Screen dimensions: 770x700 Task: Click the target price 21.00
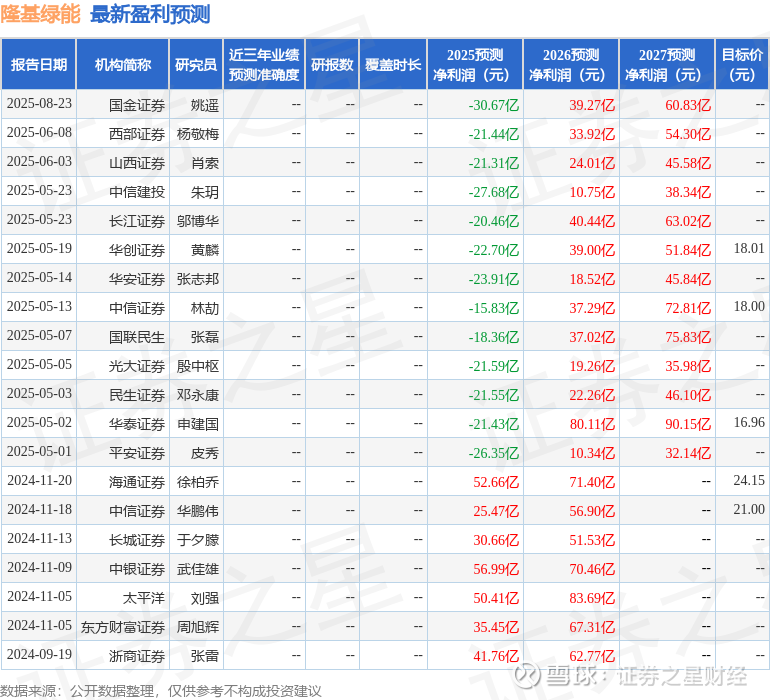749,509
